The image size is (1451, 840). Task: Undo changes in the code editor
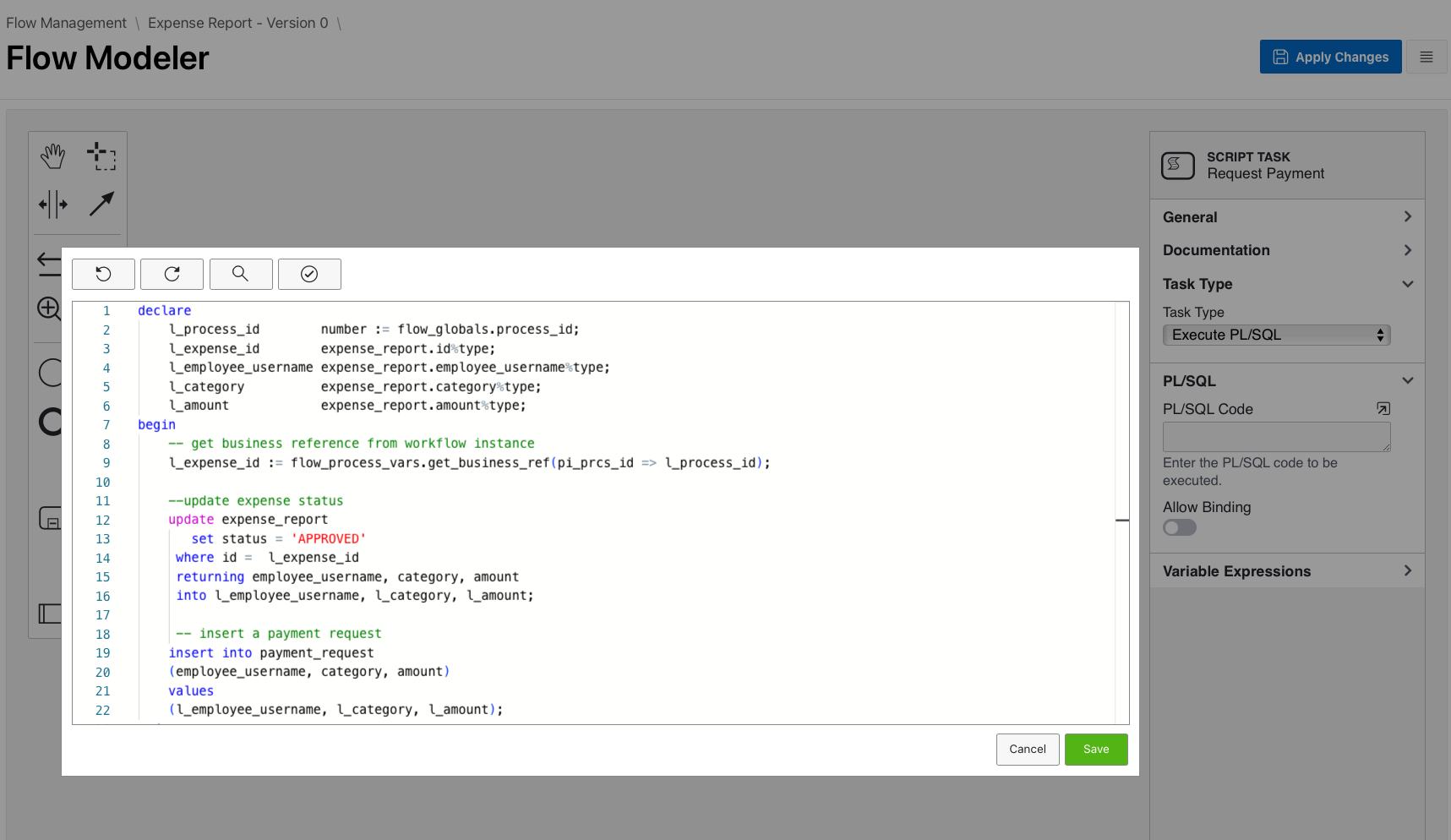[x=103, y=274]
